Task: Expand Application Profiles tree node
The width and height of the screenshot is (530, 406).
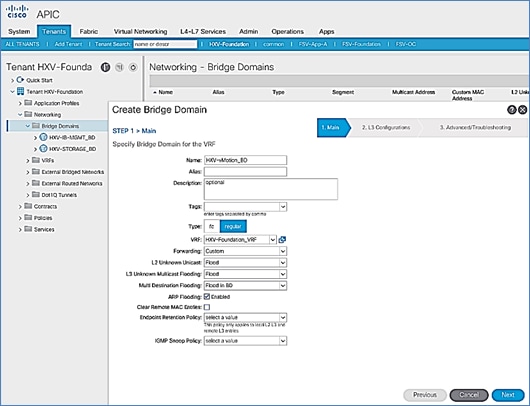Action: [x=20, y=103]
